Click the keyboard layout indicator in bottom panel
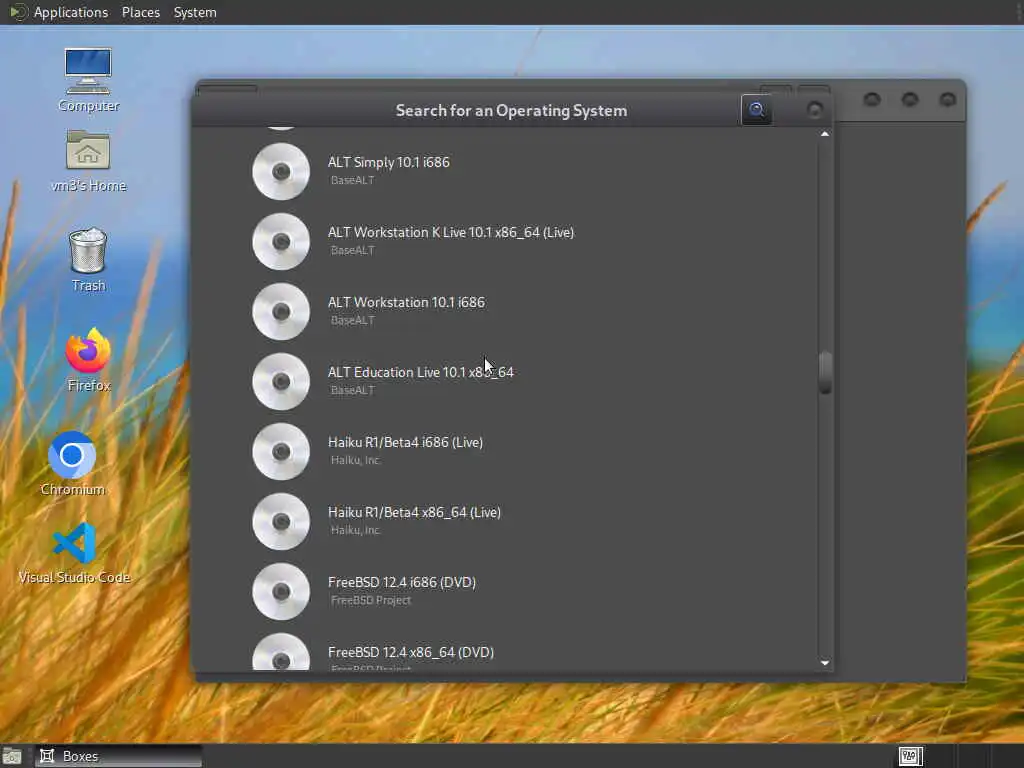 (910, 756)
